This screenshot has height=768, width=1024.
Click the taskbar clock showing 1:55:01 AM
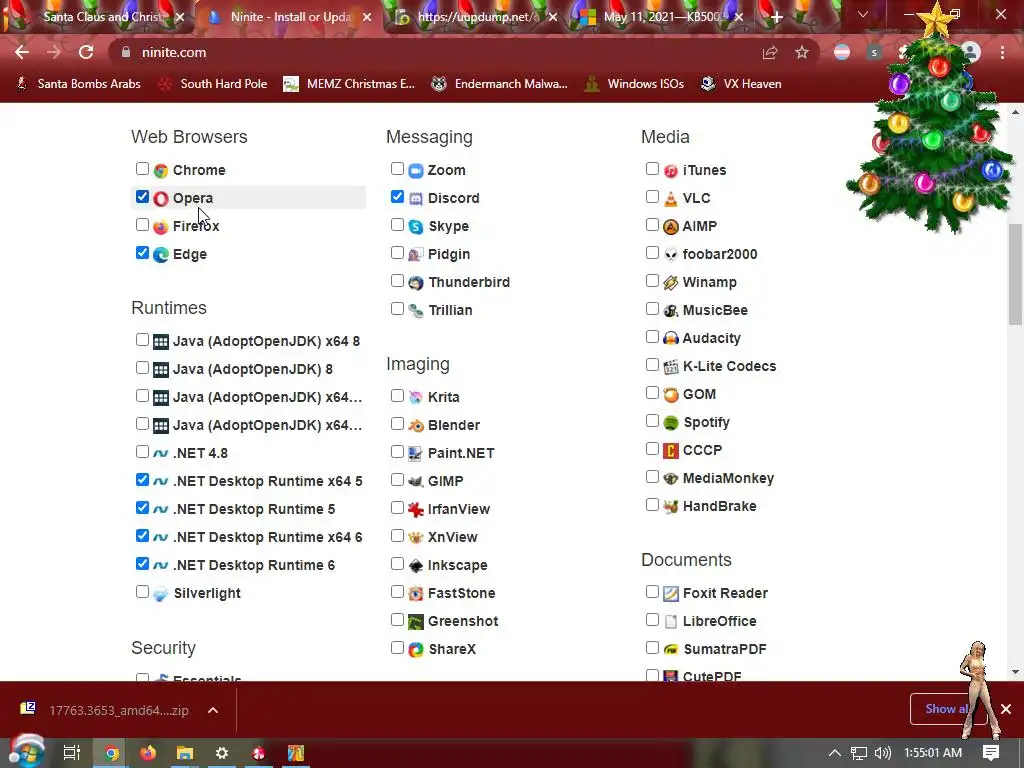pyautogui.click(x=933, y=753)
